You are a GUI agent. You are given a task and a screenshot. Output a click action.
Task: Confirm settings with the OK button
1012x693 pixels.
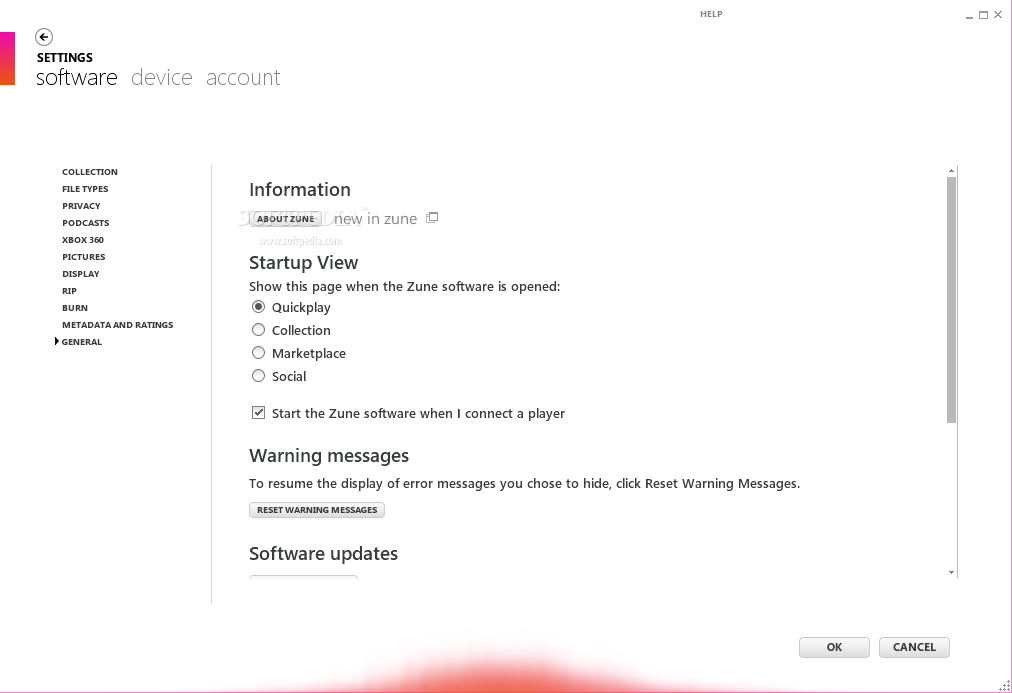pos(834,647)
